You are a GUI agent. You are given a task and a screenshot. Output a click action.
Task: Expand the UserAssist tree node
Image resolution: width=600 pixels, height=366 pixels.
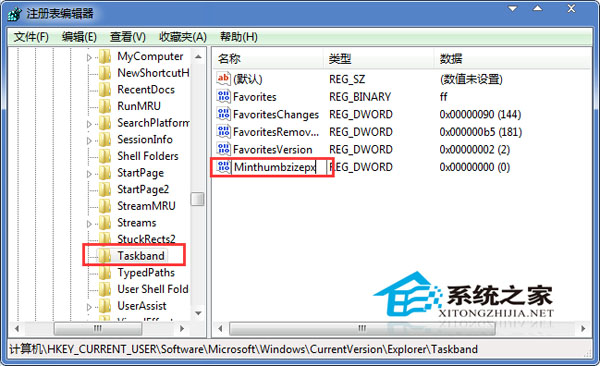(89, 307)
